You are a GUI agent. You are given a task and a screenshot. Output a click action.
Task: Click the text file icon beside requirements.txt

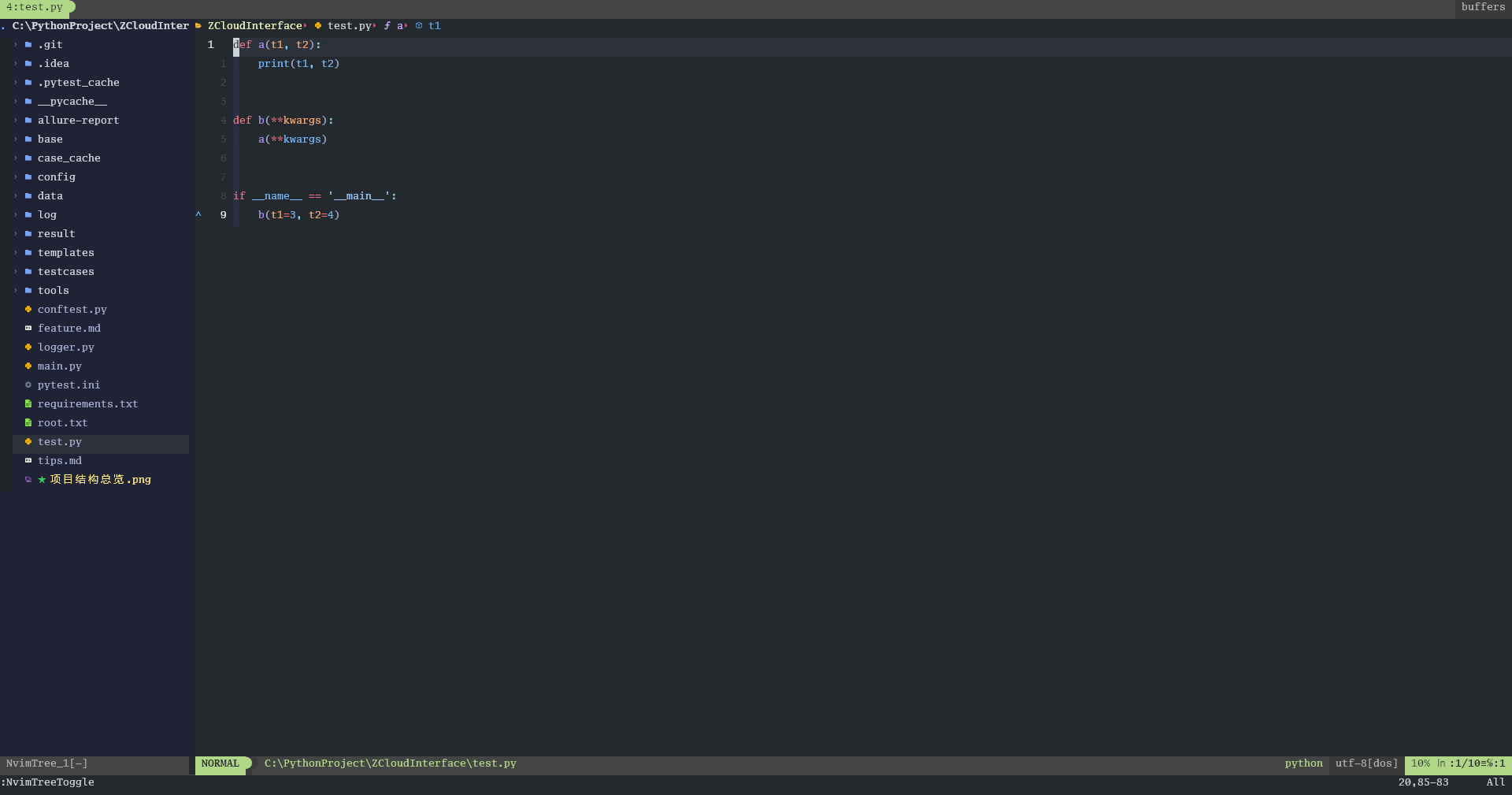point(28,404)
